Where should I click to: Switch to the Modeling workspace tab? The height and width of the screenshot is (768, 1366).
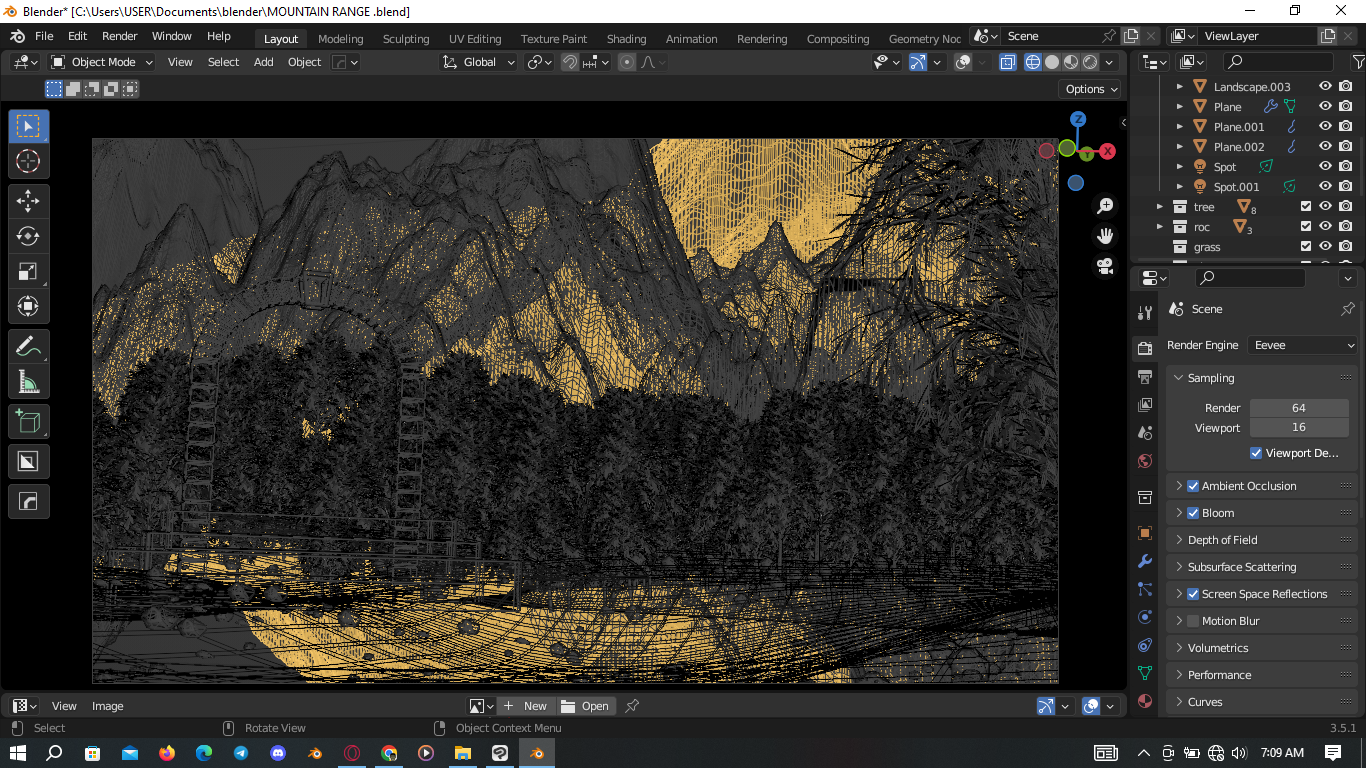(341, 39)
